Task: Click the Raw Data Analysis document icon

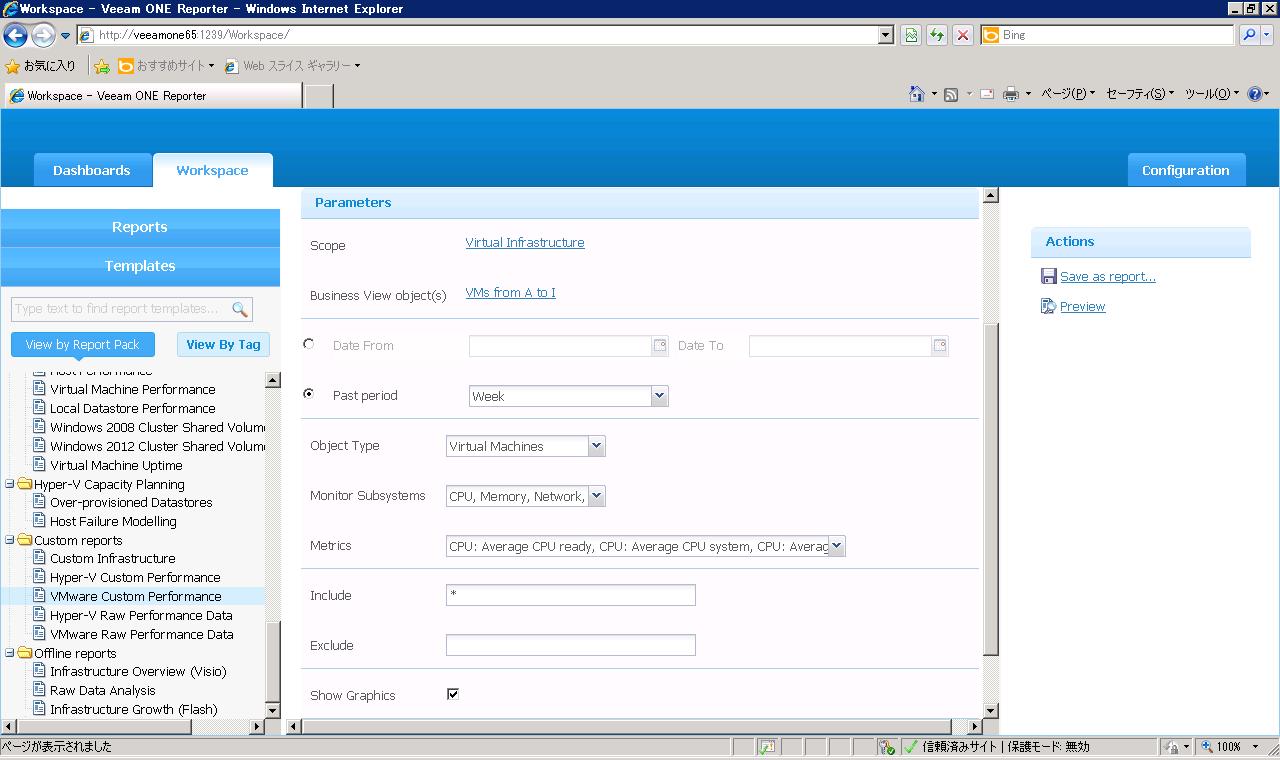Action: (40, 690)
